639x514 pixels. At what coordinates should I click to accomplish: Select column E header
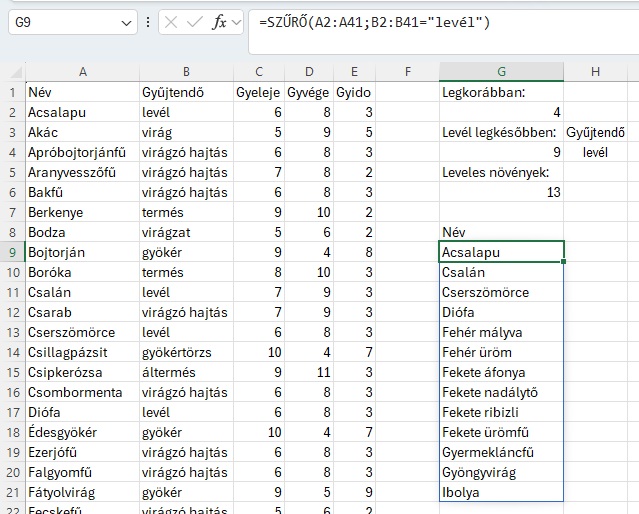pyautogui.click(x=353, y=72)
